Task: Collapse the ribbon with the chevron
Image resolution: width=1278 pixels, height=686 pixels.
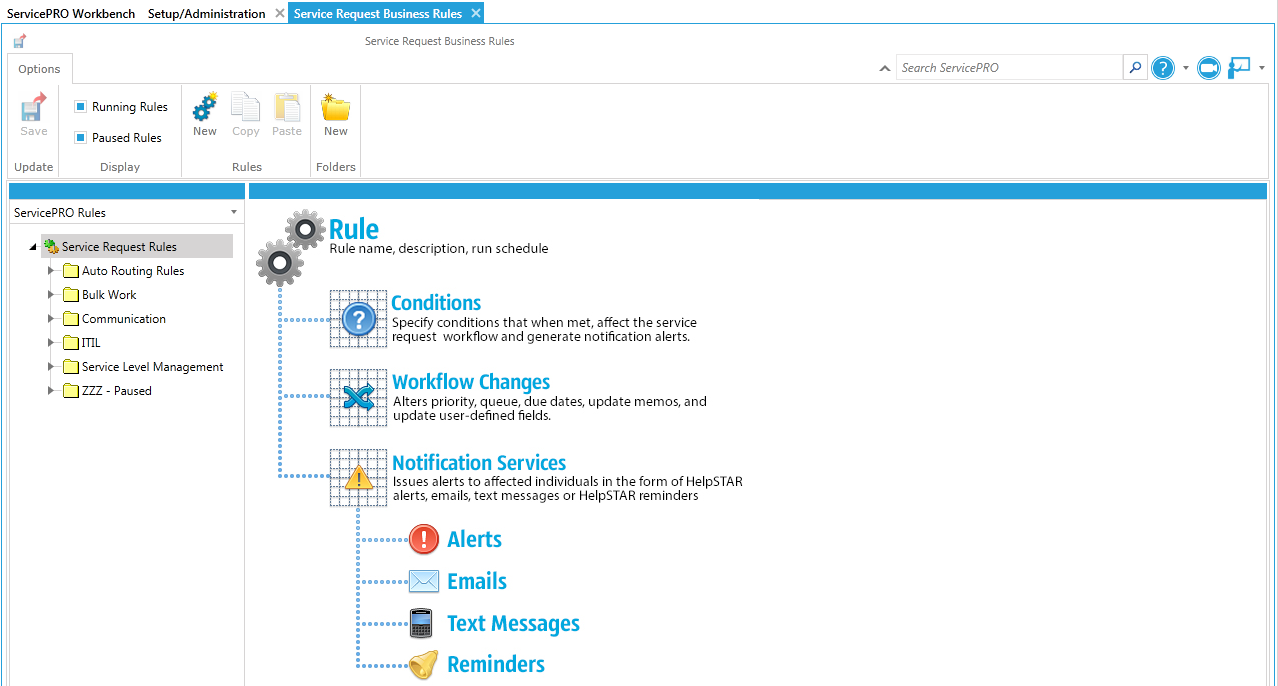Action: [x=885, y=68]
